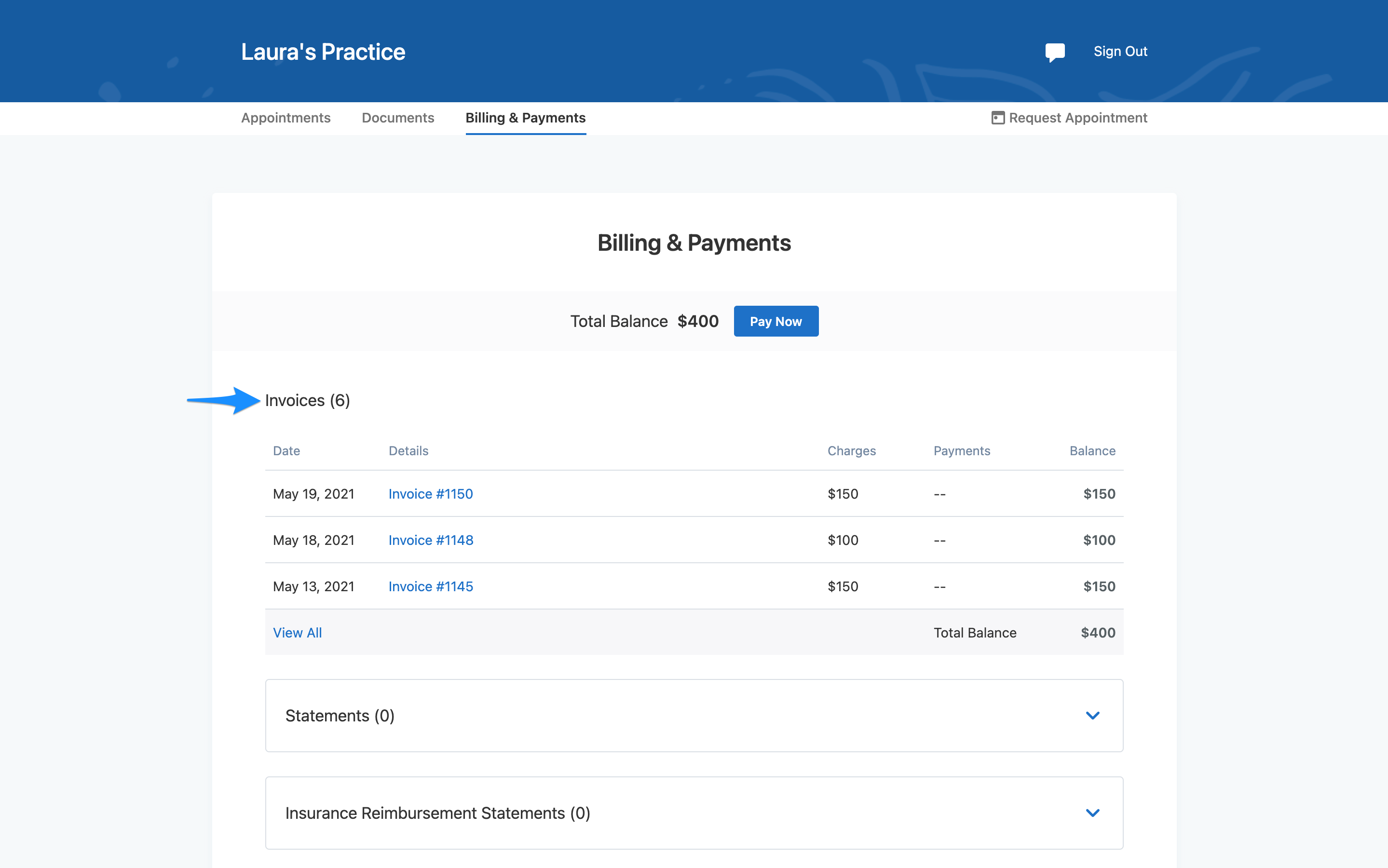Screen dimensions: 1388x868
Task: Click the Invoices (6) heading
Action: click(308, 400)
